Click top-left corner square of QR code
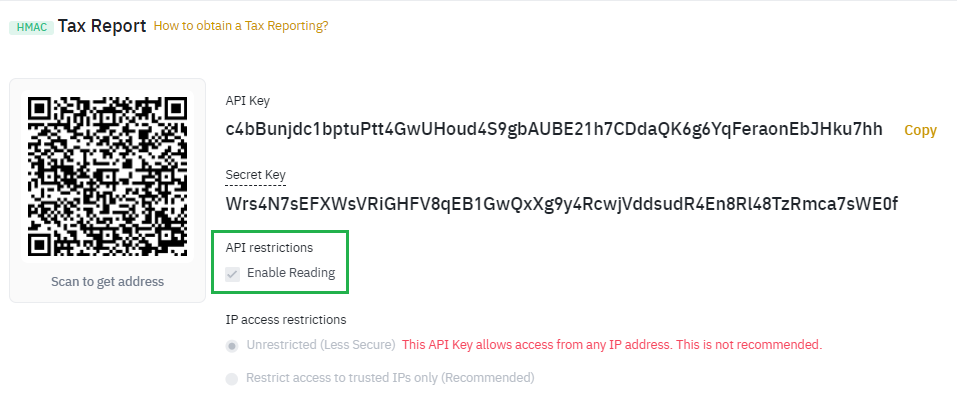Screen dimensions: 957x403 [42, 109]
